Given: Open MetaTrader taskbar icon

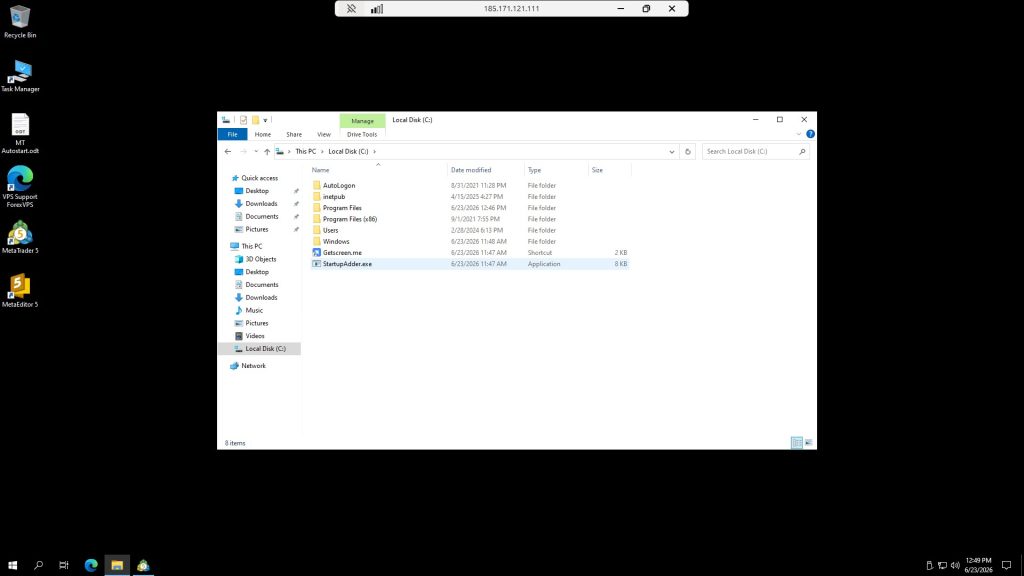Looking at the screenshot, I should click(143, 565).
